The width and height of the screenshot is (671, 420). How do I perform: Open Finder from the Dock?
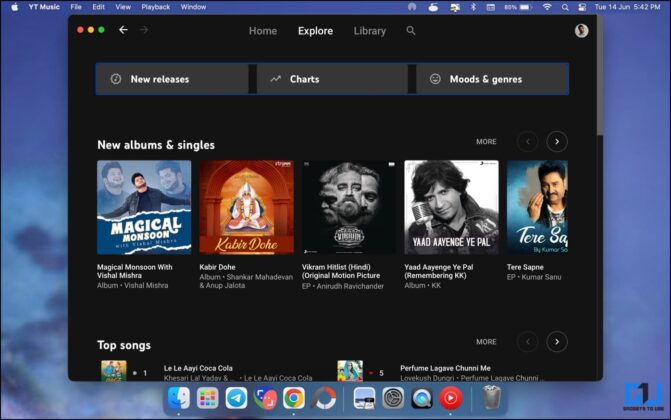coord(178,398)
